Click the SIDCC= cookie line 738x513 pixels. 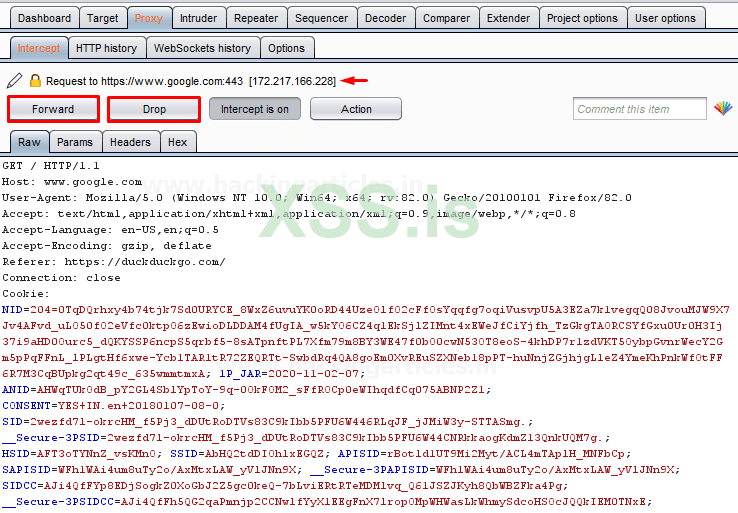click(285, 486)
